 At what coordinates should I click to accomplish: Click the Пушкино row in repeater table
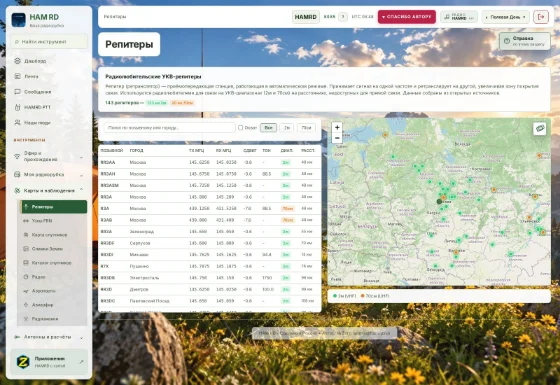210,266
